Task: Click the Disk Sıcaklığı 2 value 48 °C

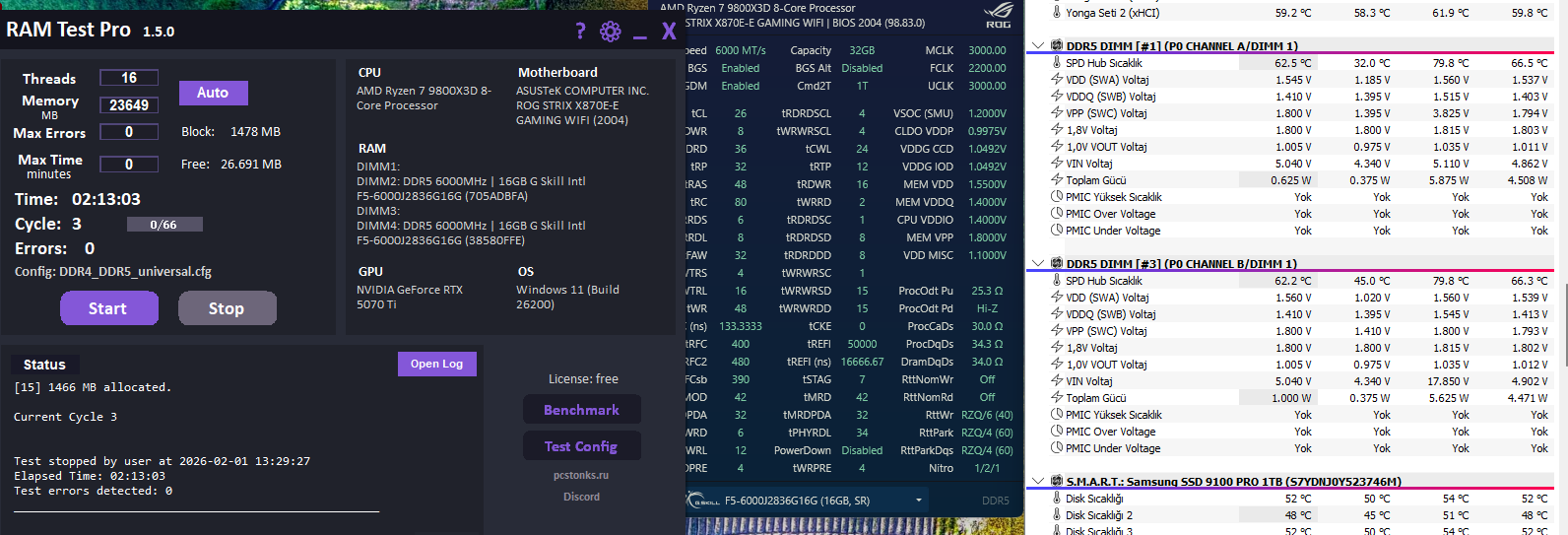Action: coord(1297,515)
